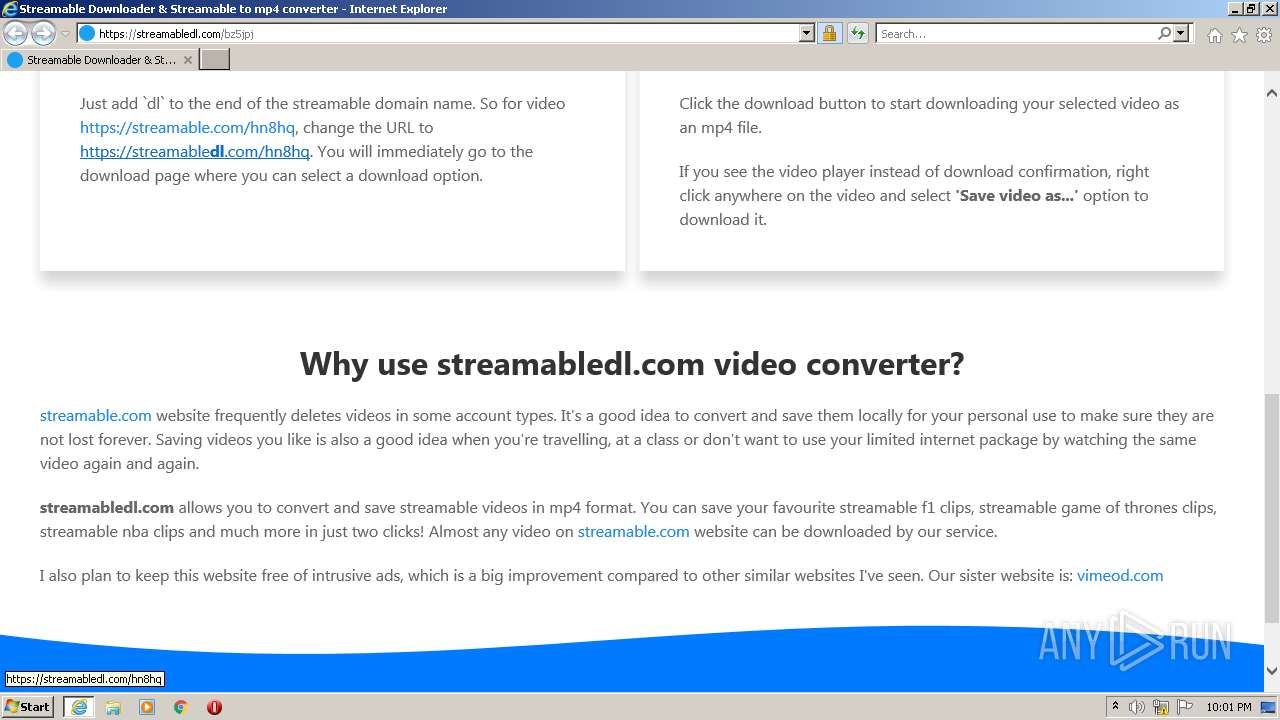The height and width of the screenshot is (720, 1280).
Task: Open the Favorites star icon
Action: [1239, 35]
